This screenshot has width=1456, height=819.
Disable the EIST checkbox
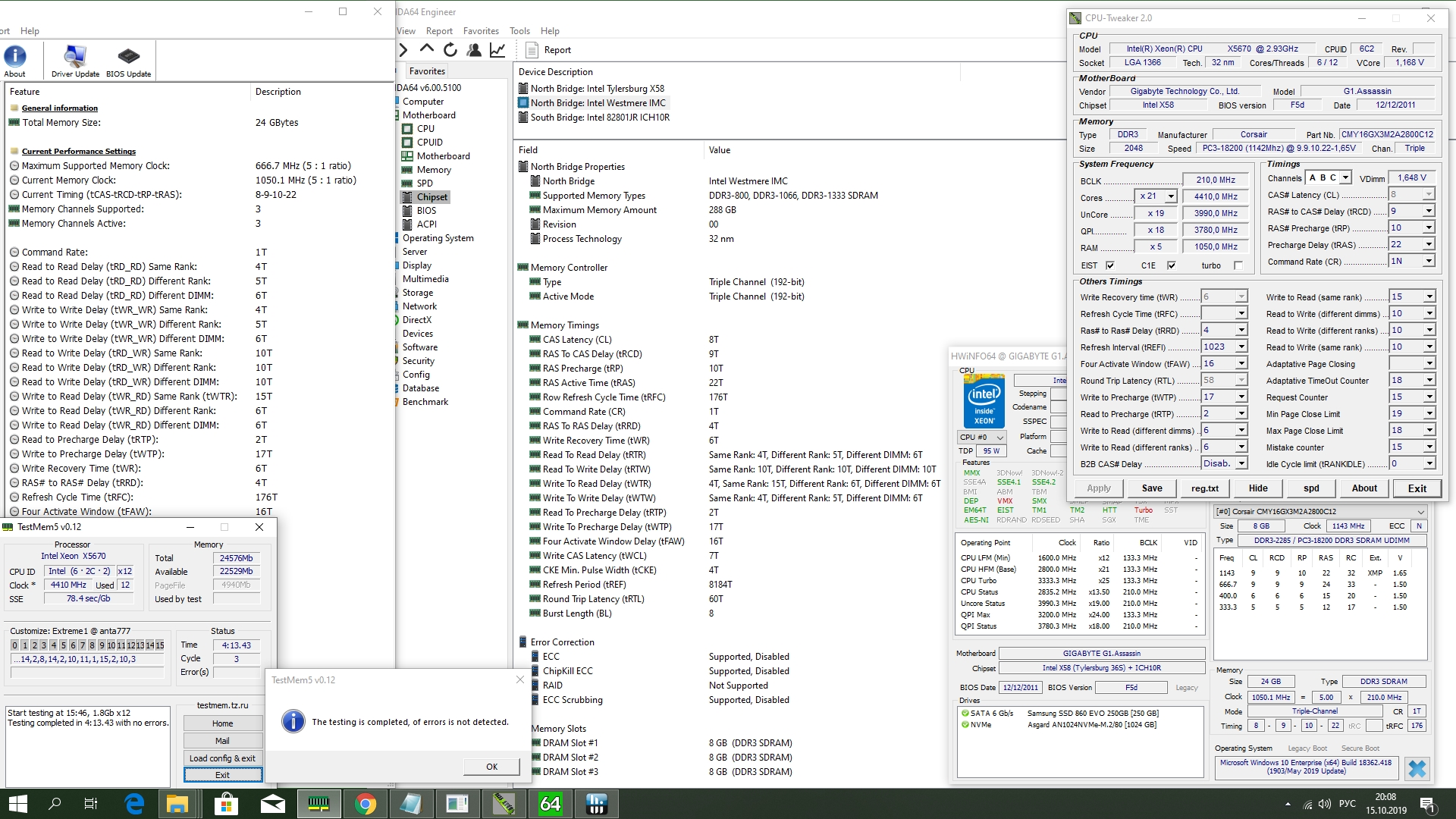coord(1110,265)
